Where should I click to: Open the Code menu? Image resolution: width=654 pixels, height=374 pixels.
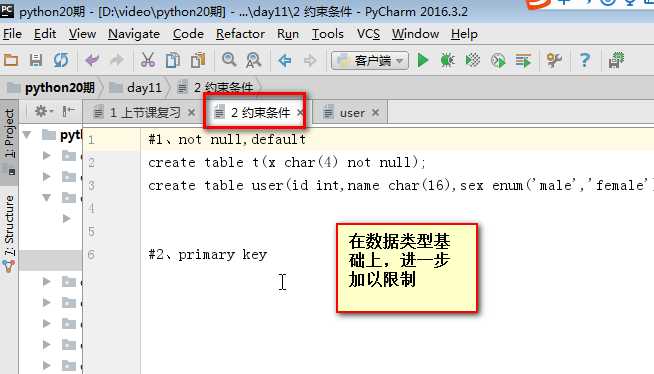(x=188, y=34)
